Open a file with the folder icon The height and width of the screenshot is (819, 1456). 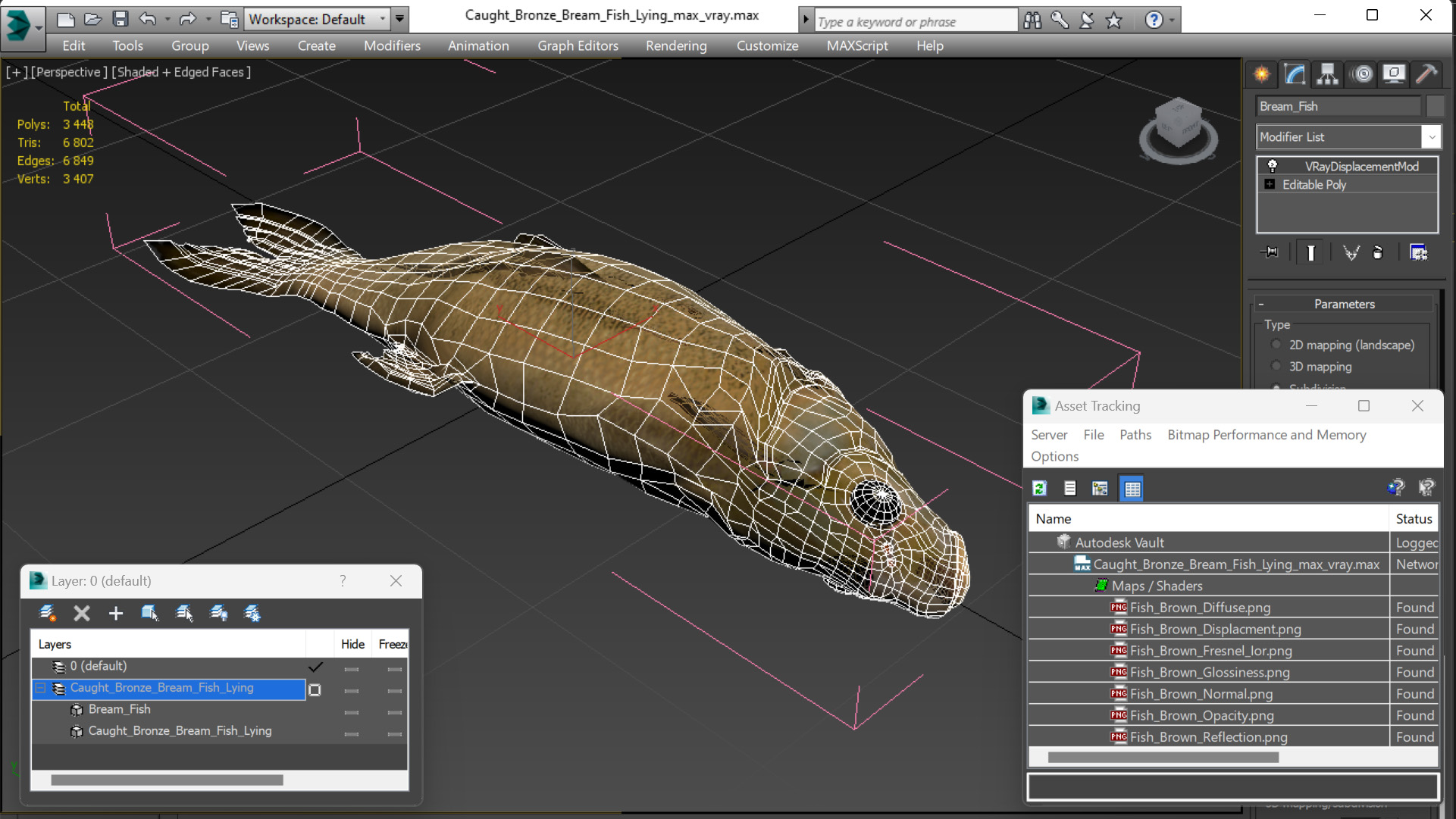pyautogui.click(x=92, y=19)
